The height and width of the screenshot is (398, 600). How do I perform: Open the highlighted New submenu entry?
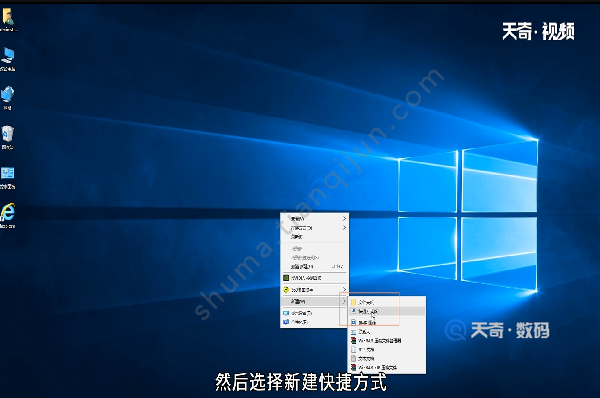pyautogui.click(x=314, y=302)
